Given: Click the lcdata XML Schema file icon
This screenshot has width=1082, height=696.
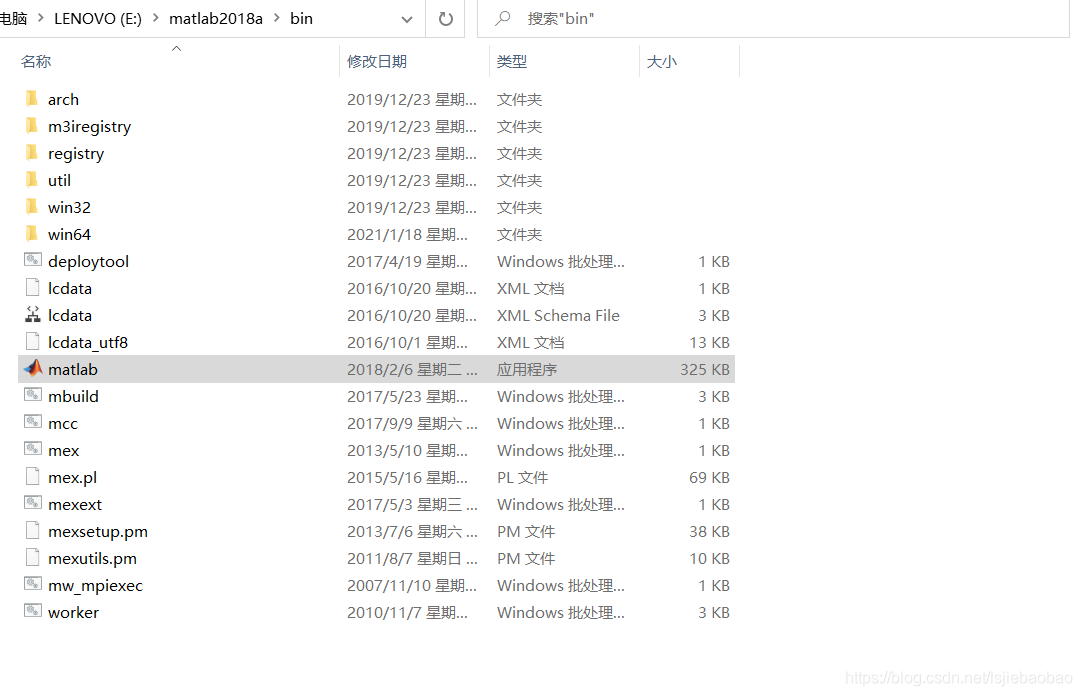Looking at the screenshot, I should (32, 315).
